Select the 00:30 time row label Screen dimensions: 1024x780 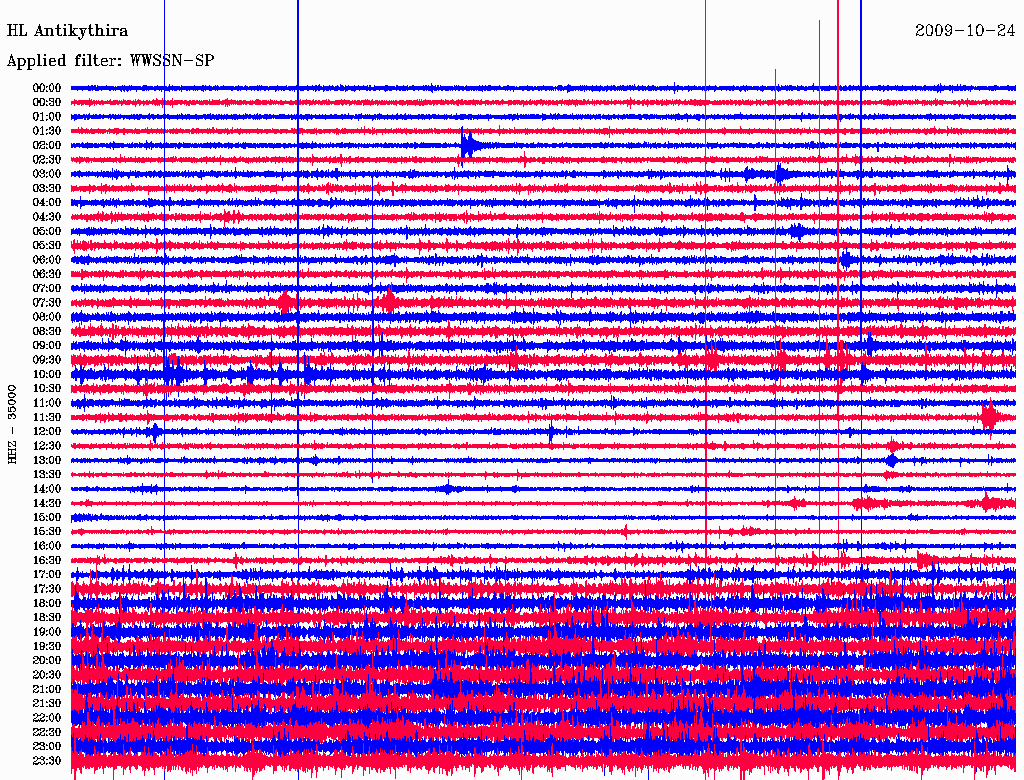pyautogui.click(x=47, y=103)
